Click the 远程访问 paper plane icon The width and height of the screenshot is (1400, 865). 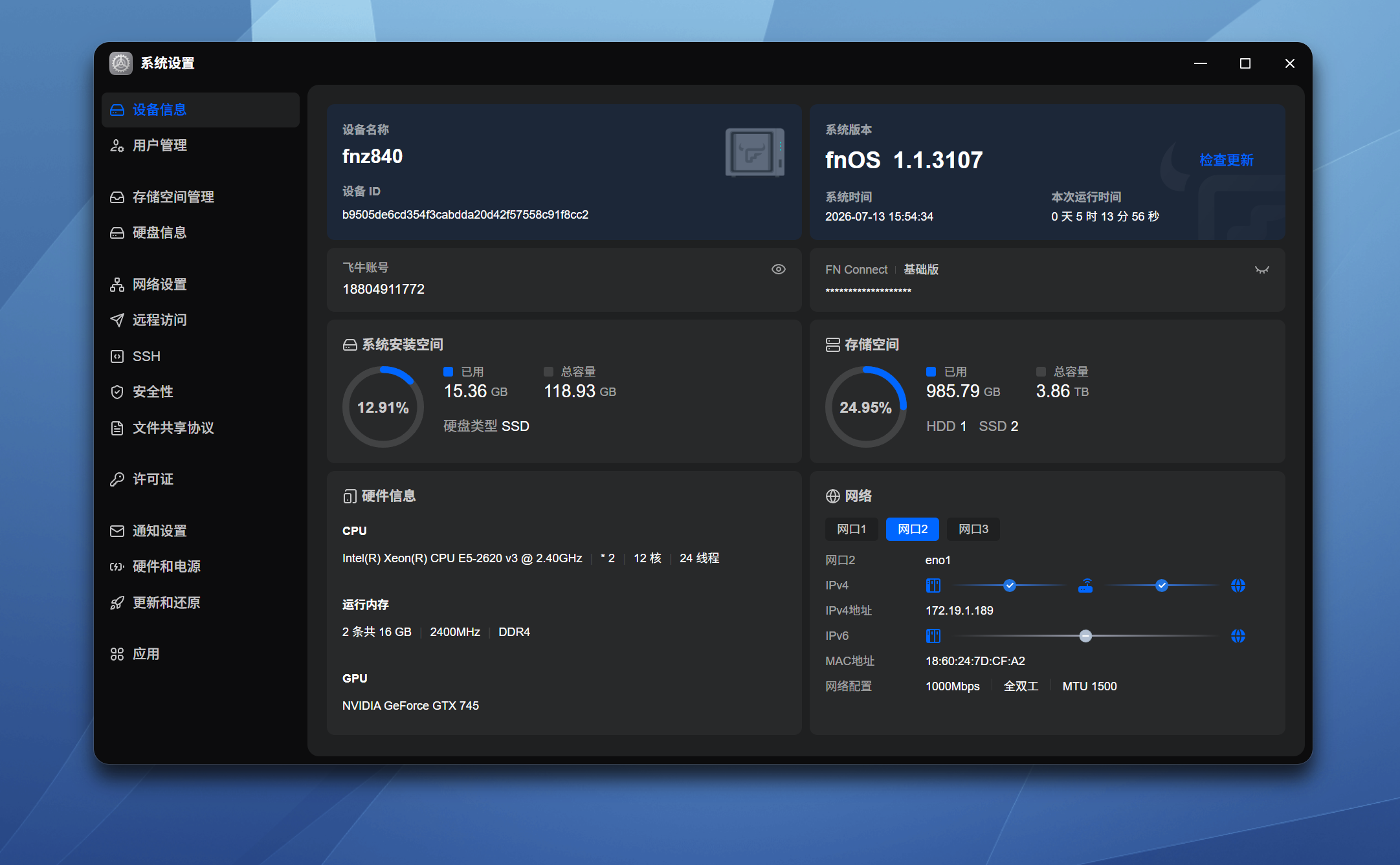click(x=117, y=320)
